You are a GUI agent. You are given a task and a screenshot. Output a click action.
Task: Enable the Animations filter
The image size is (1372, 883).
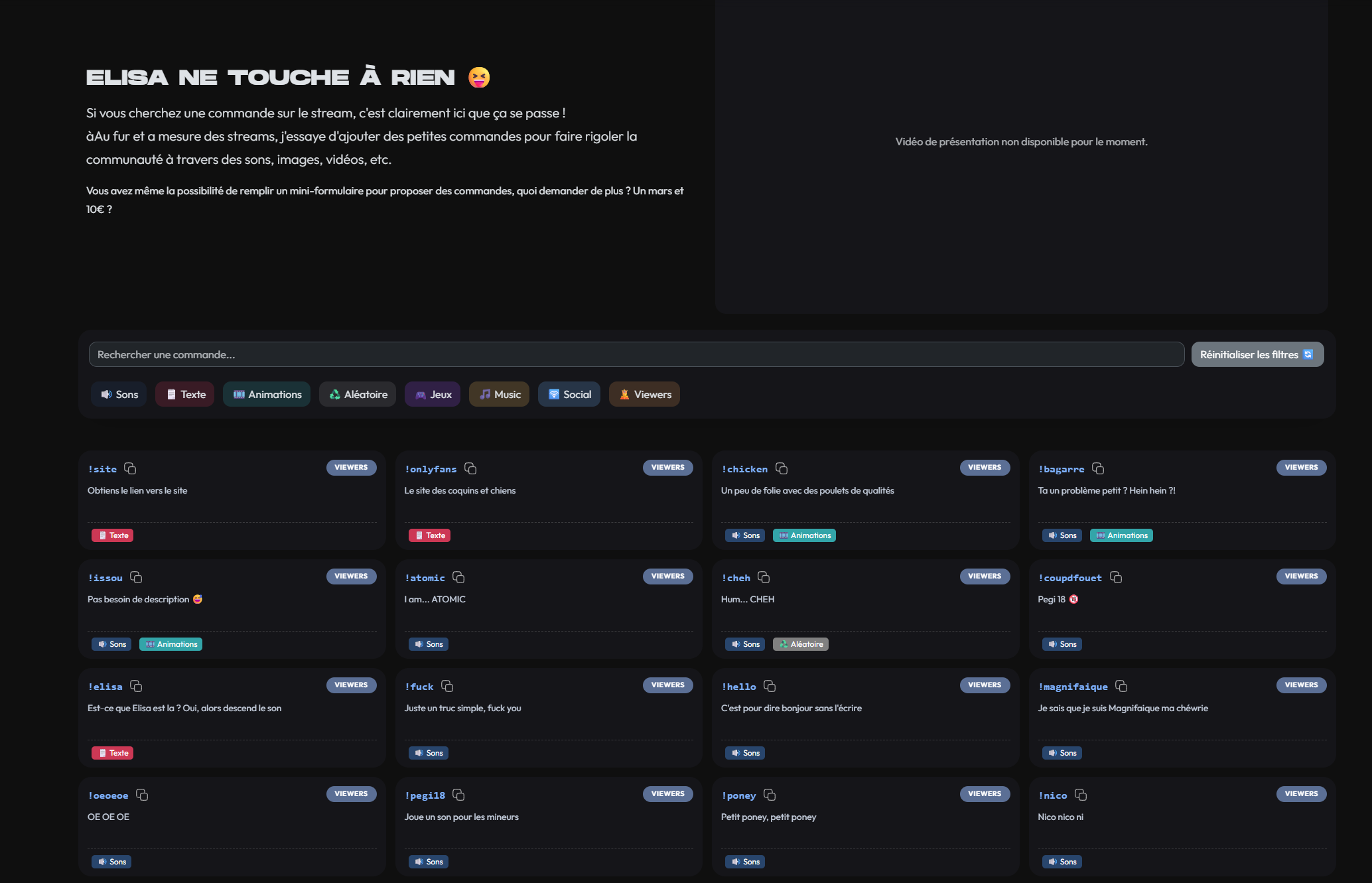(267, 394)
